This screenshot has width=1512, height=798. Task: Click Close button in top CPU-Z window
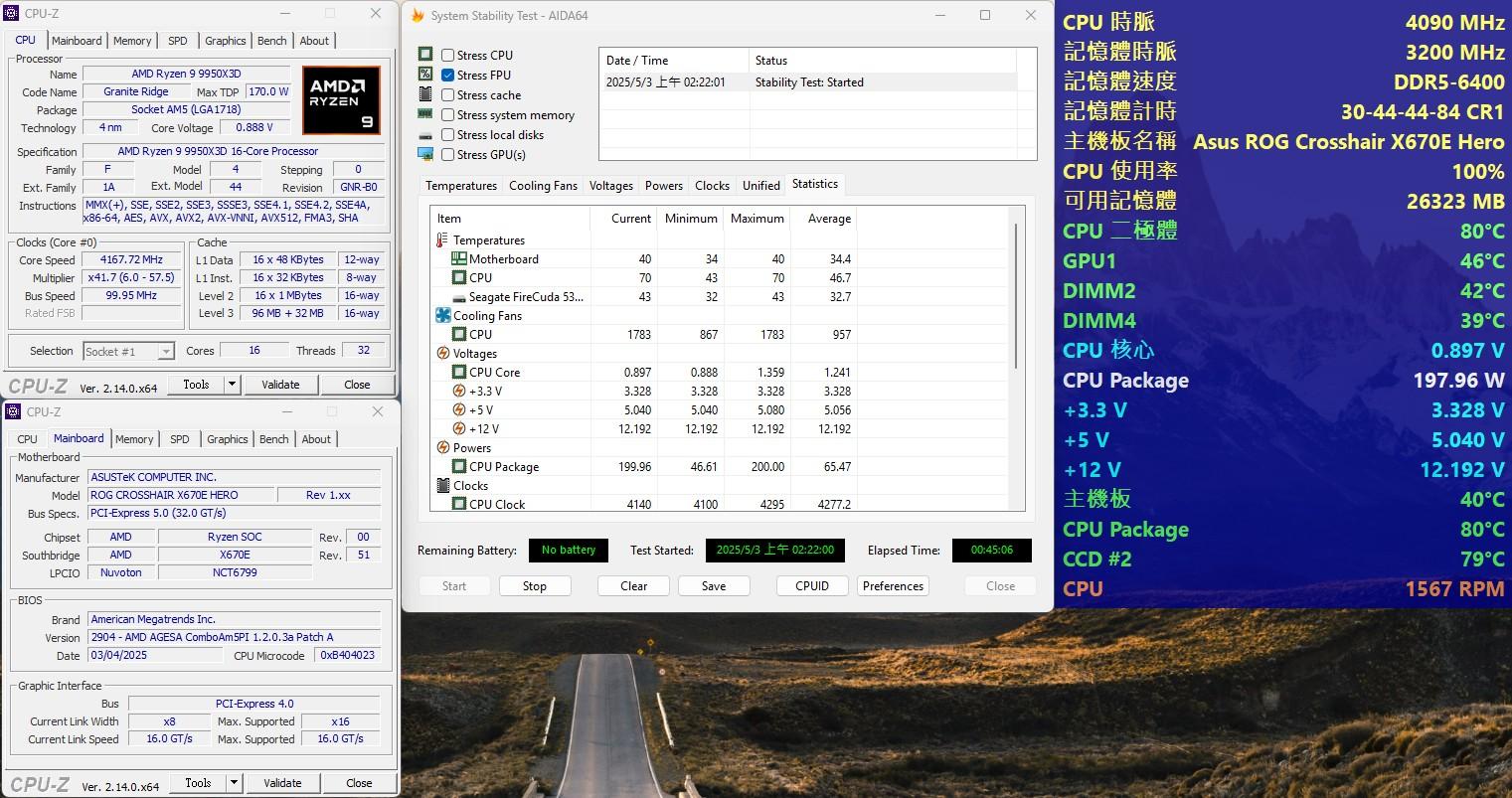coord(357,385)
